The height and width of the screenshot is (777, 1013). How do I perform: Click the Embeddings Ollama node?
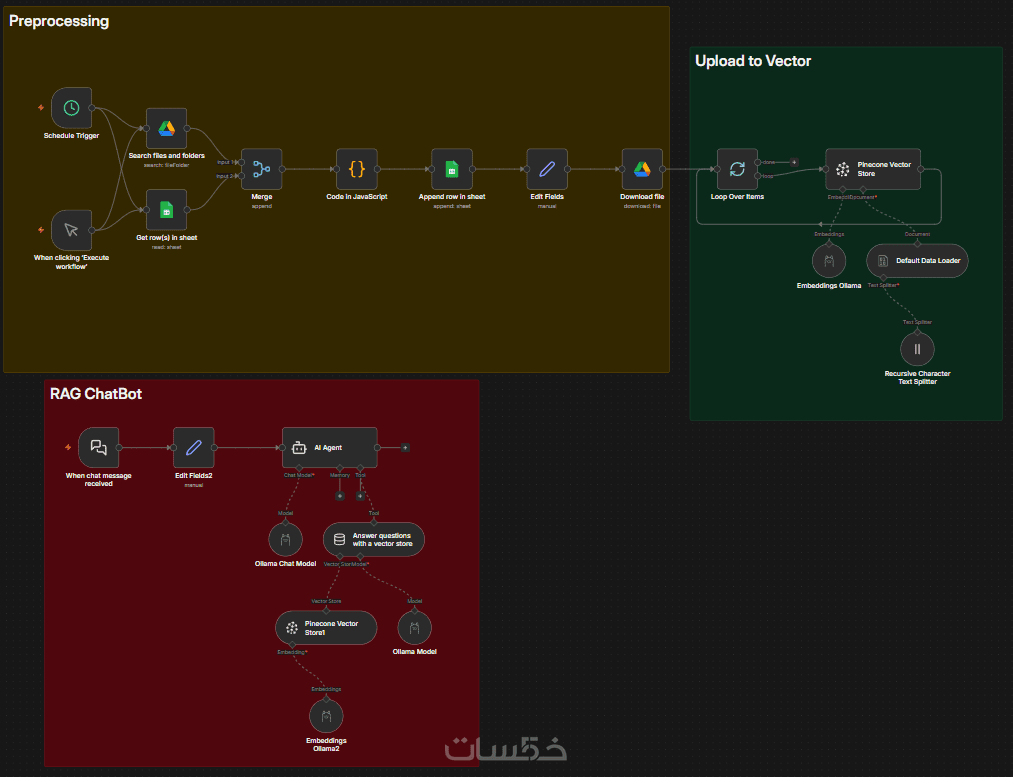pyautogui.click(x=829, y=261)
